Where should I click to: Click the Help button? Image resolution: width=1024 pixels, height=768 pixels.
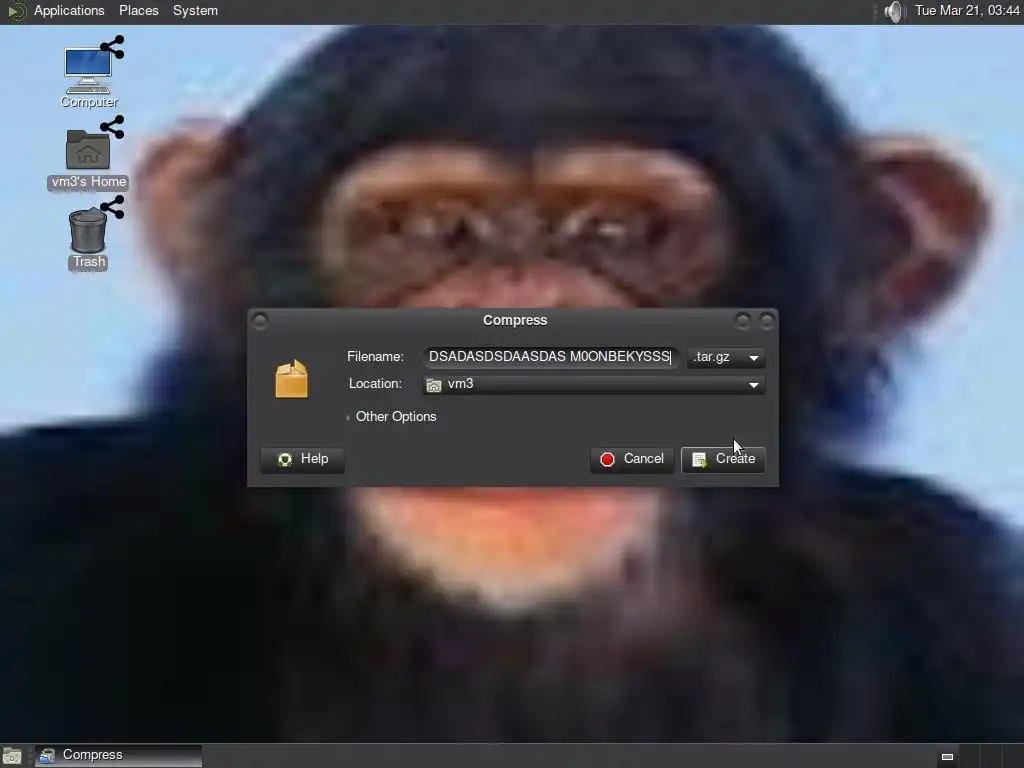(x=302, y=459)
